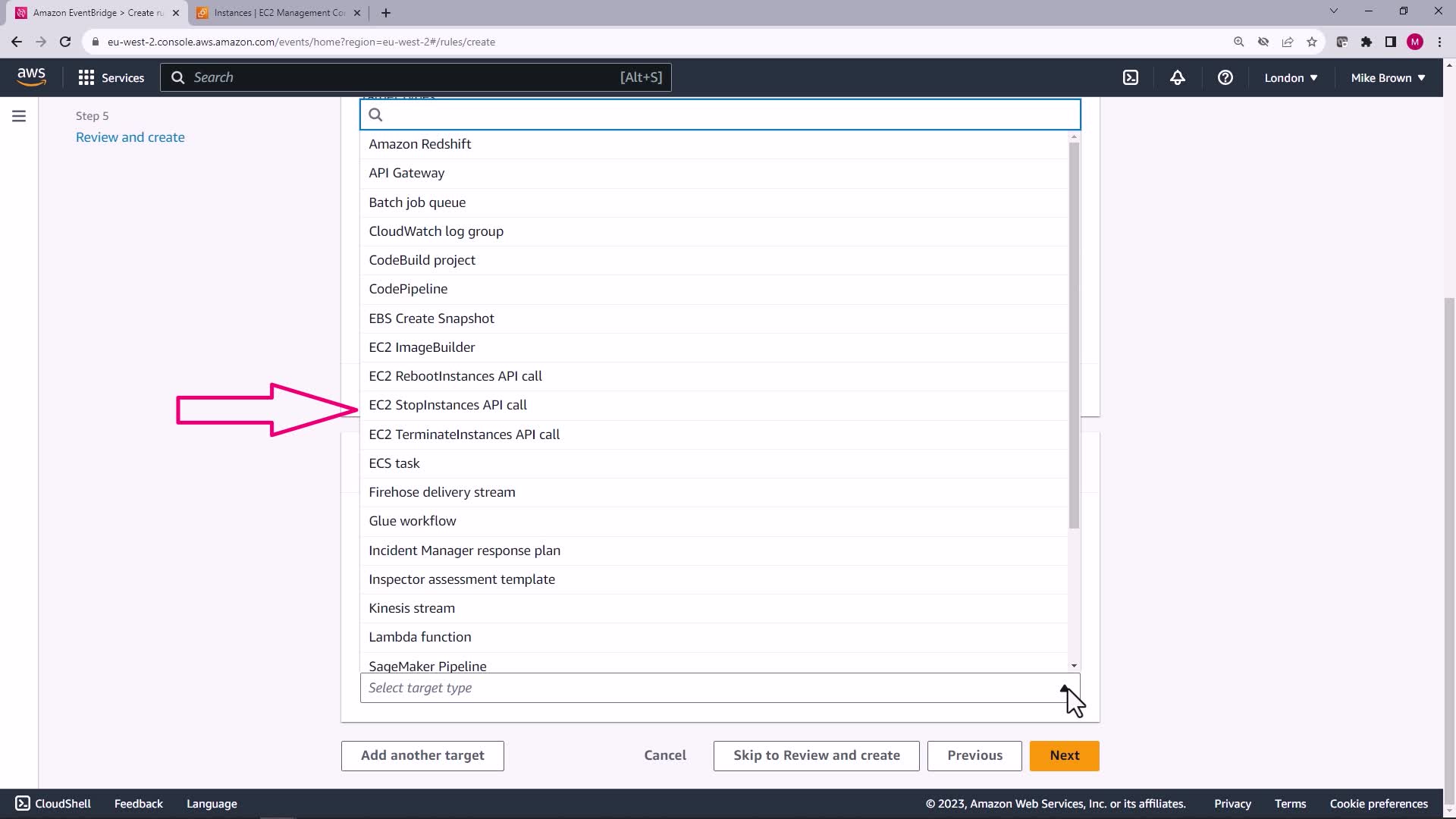This screenshot has height=819, width=1456.
Task: Expand the Mike Brown account menu
Action: (1388, 77)
